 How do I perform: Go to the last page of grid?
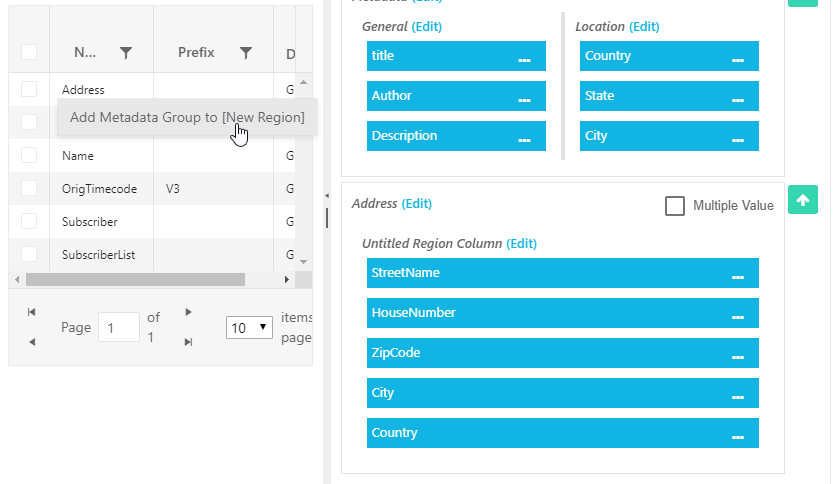coord(188,342)
